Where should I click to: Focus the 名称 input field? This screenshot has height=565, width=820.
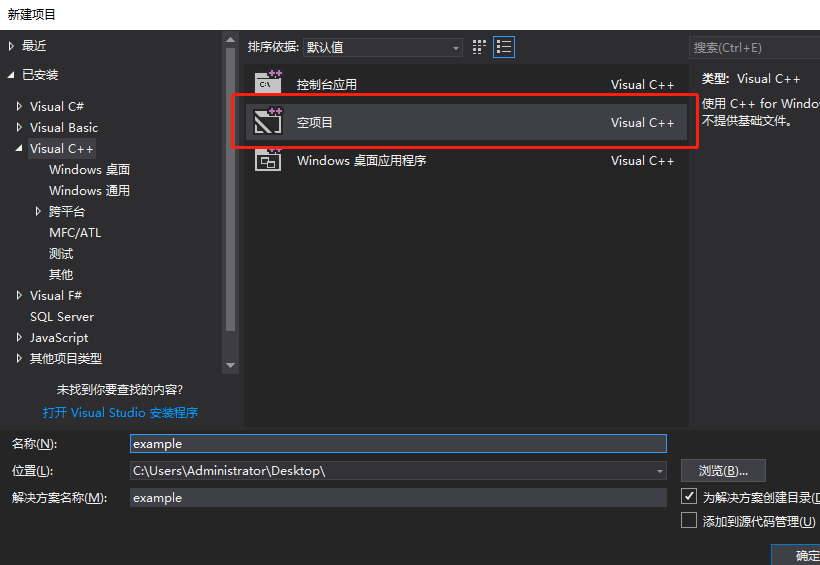pyautogui.click(x=398, y=444)
